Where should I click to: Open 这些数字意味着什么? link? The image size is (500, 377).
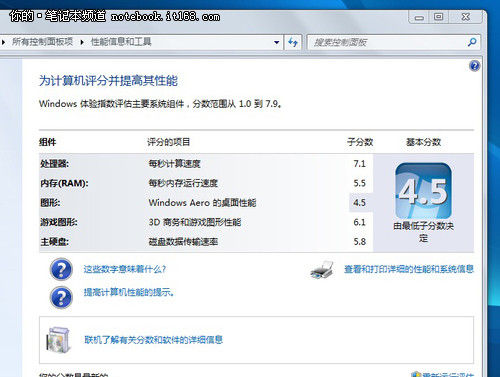125,269
